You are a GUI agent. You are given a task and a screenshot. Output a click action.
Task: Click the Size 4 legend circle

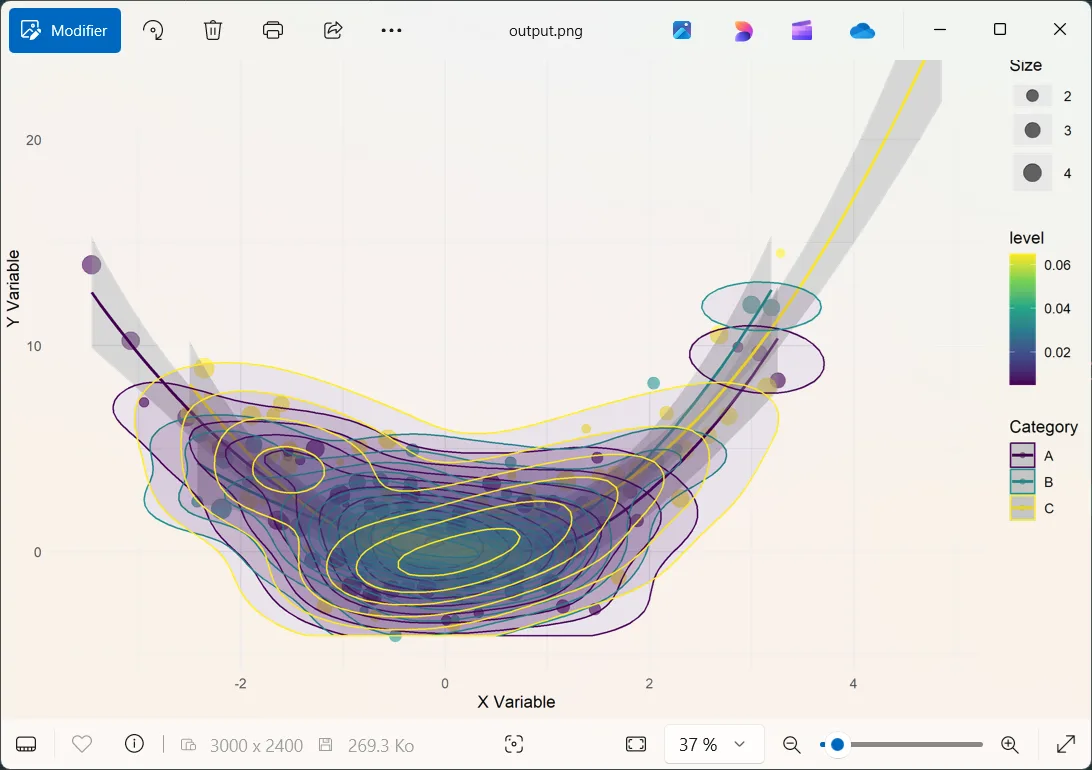coord(1032,173)
